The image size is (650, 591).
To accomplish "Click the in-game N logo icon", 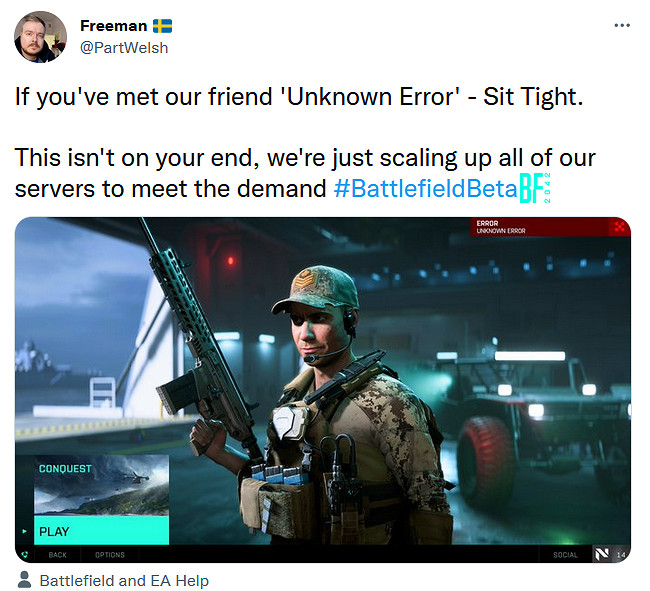I will pos(601,554).
